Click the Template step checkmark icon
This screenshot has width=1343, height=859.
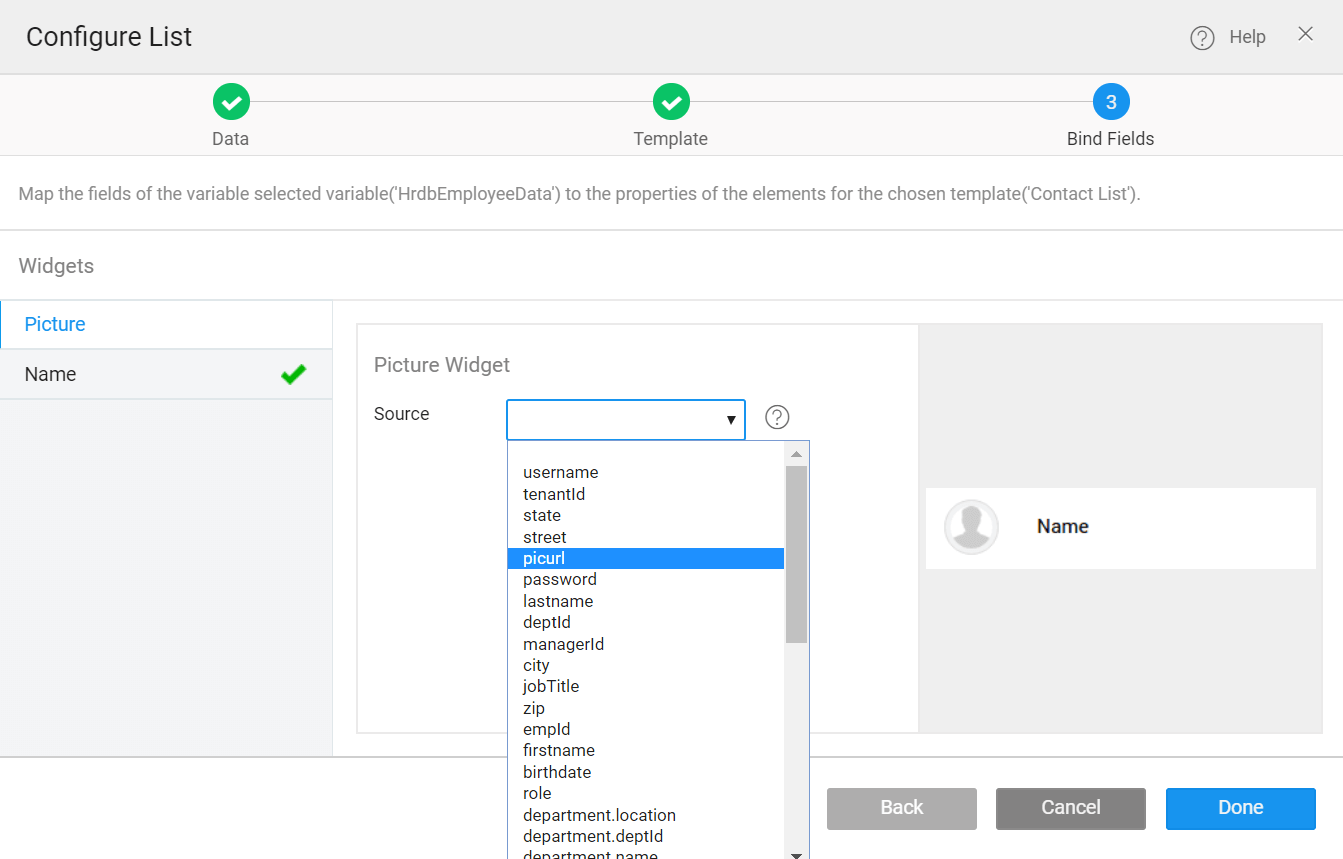[671, 102]
